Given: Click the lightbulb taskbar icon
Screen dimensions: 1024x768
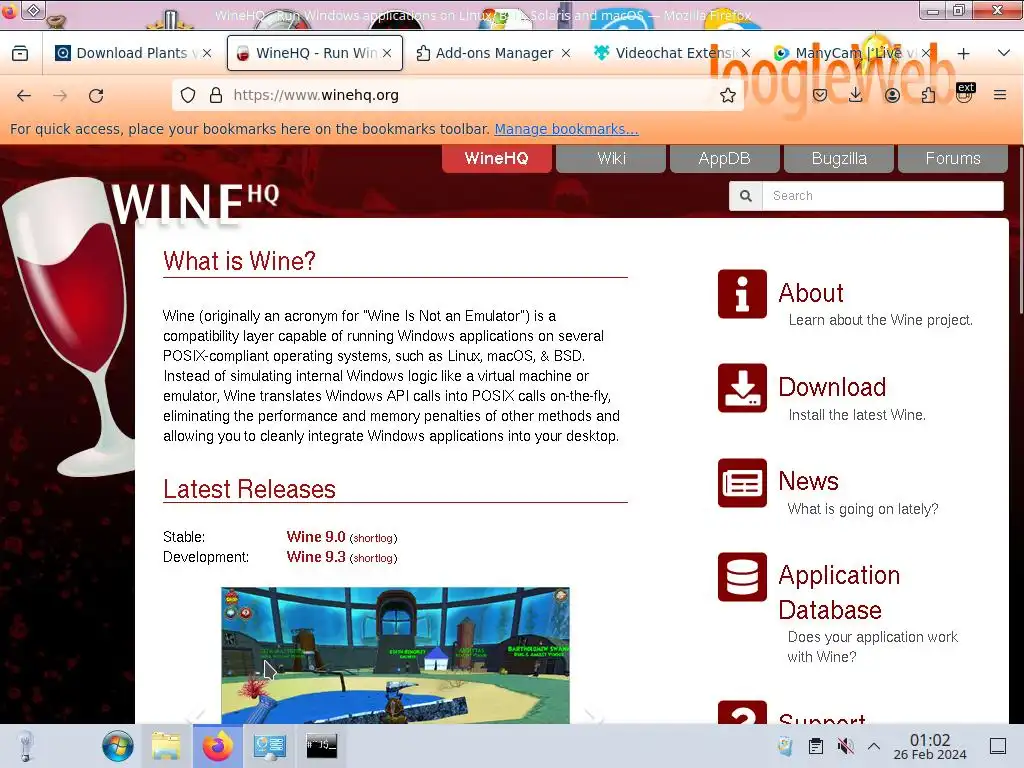Looking at the screenshot, I should coord(25,746).
